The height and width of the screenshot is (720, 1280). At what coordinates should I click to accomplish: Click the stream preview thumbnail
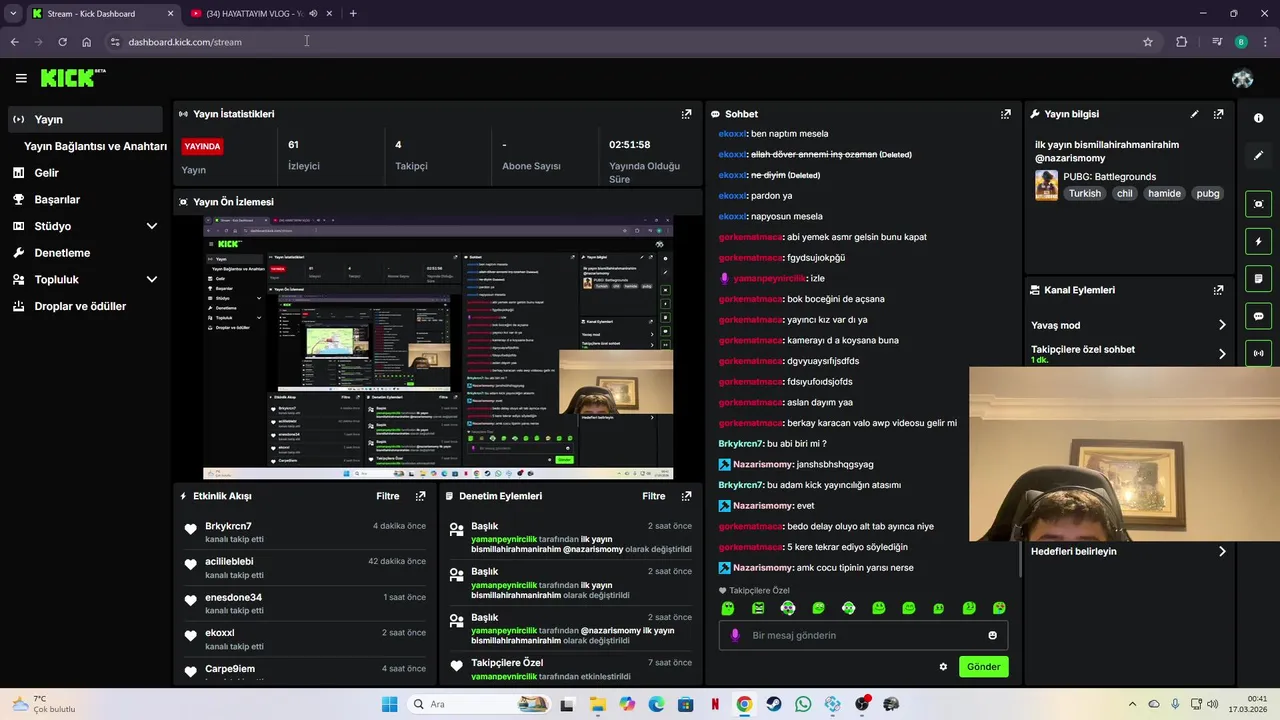click(438, 347)
